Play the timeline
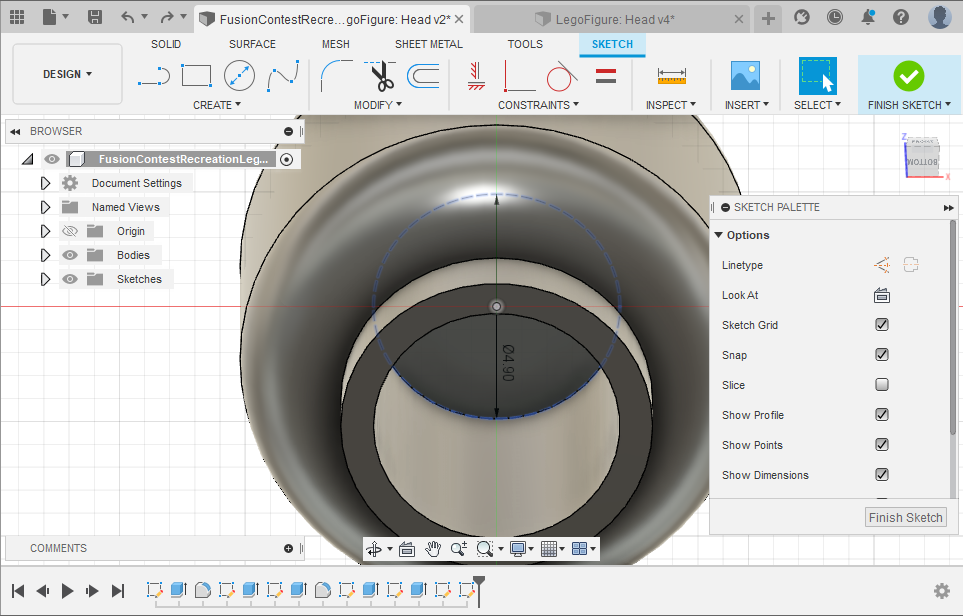963x616 pixels. tap(68, 591)
